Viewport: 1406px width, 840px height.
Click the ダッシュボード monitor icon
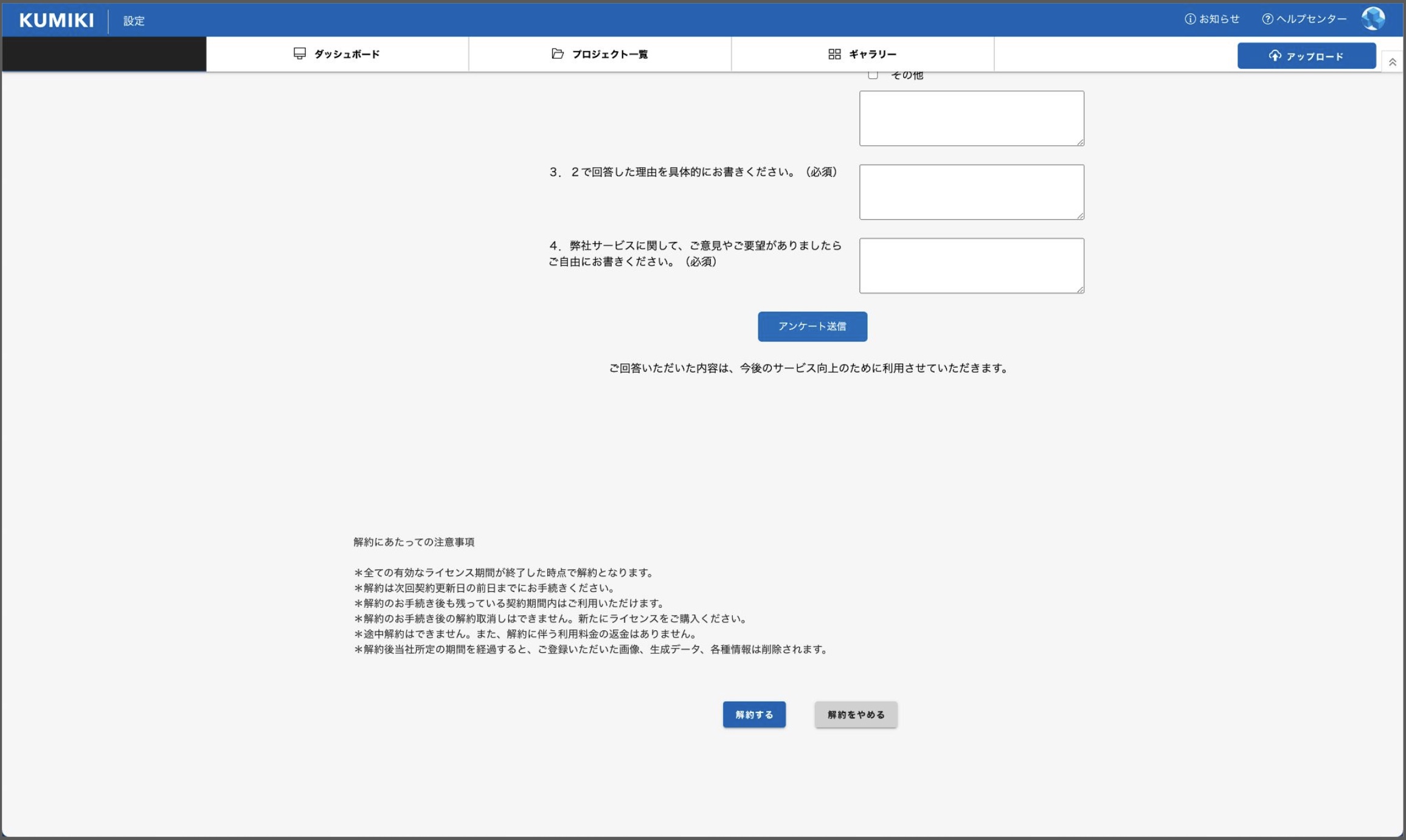pyautogui.click(x=300, y=53)
